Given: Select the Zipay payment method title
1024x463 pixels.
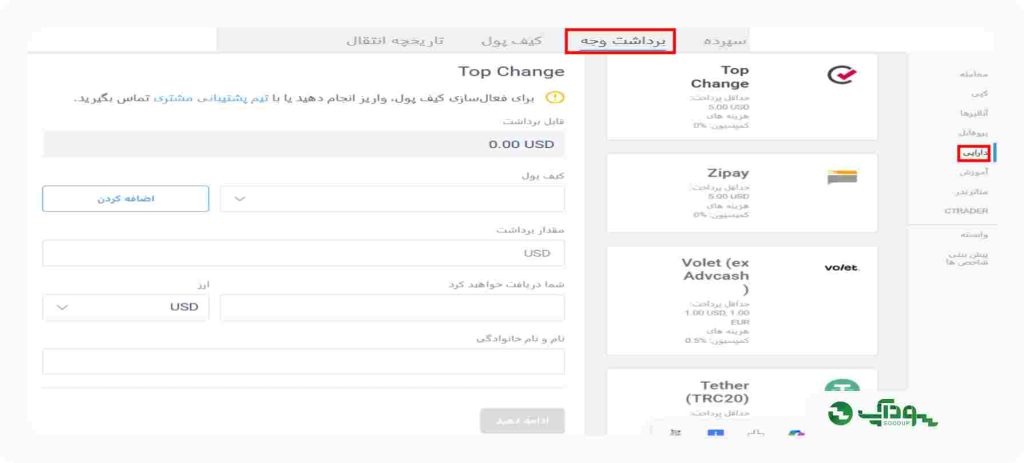Looking at the screenshot, I should (728, 173).
